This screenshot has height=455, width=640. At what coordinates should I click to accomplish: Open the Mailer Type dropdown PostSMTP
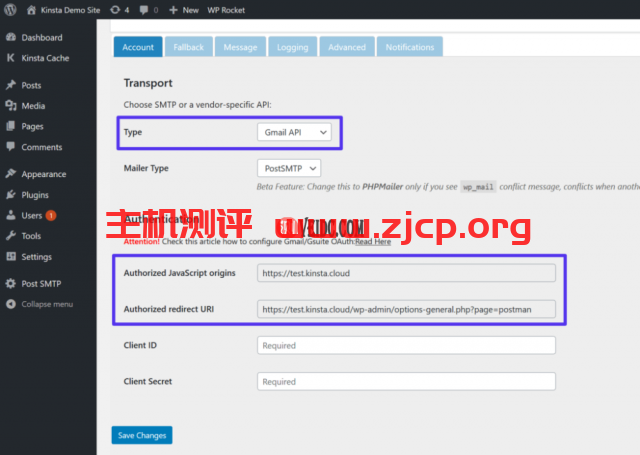coord(289,168)
